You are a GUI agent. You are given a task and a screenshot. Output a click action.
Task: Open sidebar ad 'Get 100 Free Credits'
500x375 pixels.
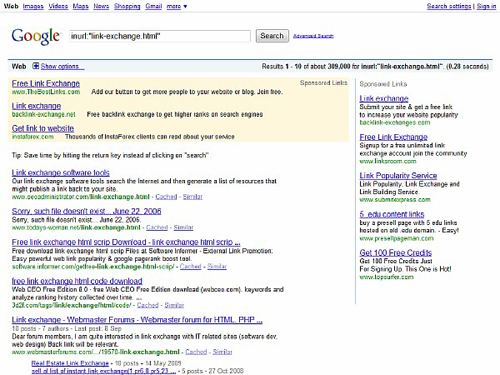[x=396, y=252]
